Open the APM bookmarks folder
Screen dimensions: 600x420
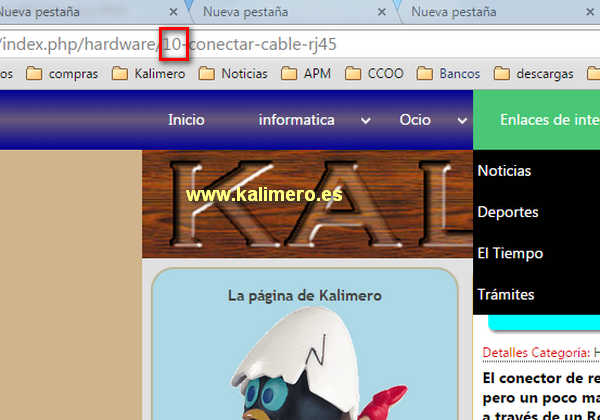[x=306, y=73]
